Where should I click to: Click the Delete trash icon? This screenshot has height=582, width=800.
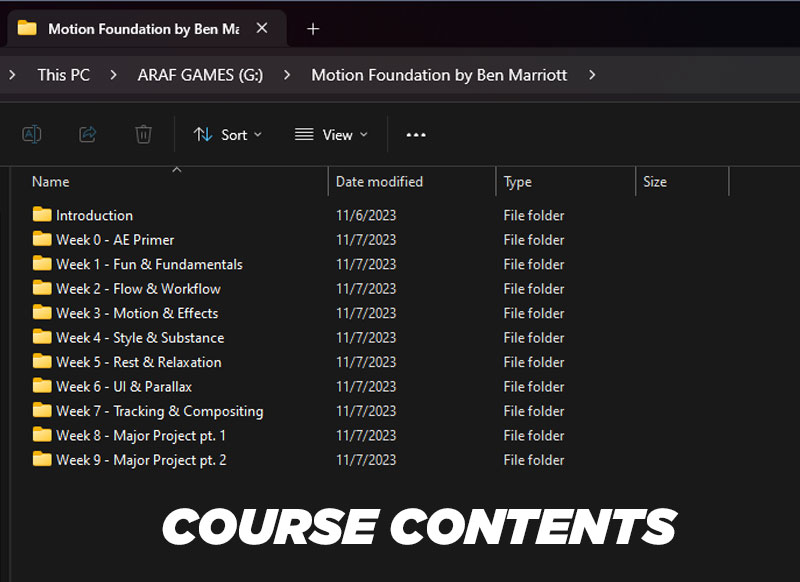(x=143, y=134)
